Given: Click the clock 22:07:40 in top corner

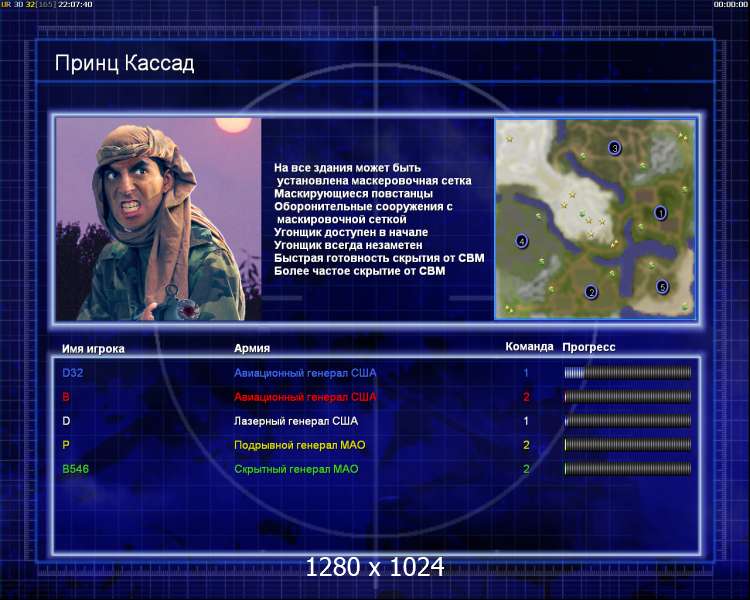Looking at the screenshot, I should [x=75, y=4].
